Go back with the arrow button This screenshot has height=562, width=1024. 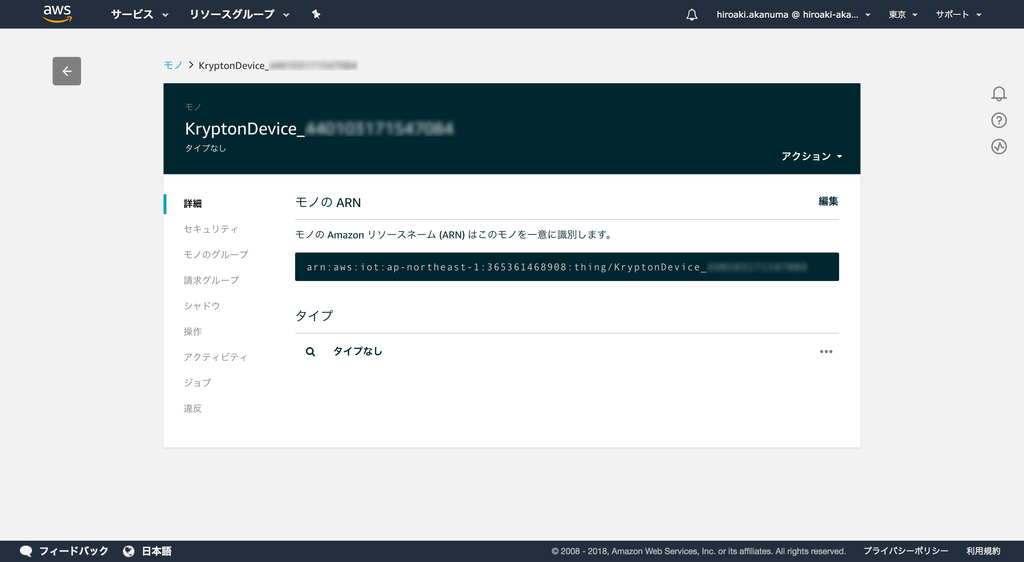tap(67, 71)
